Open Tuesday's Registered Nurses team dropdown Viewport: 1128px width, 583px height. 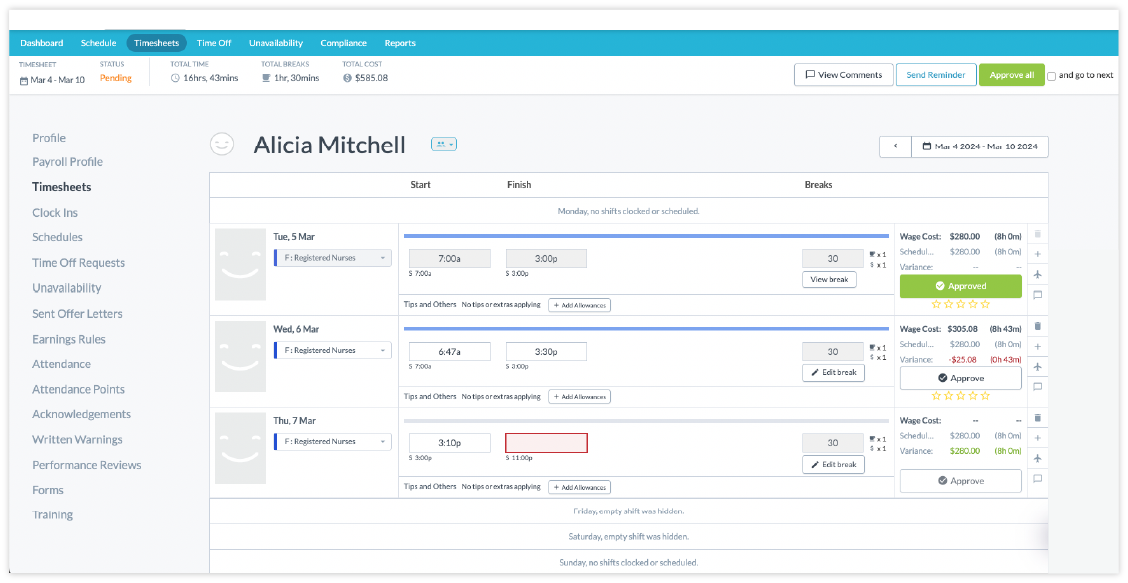pos(333,258)
